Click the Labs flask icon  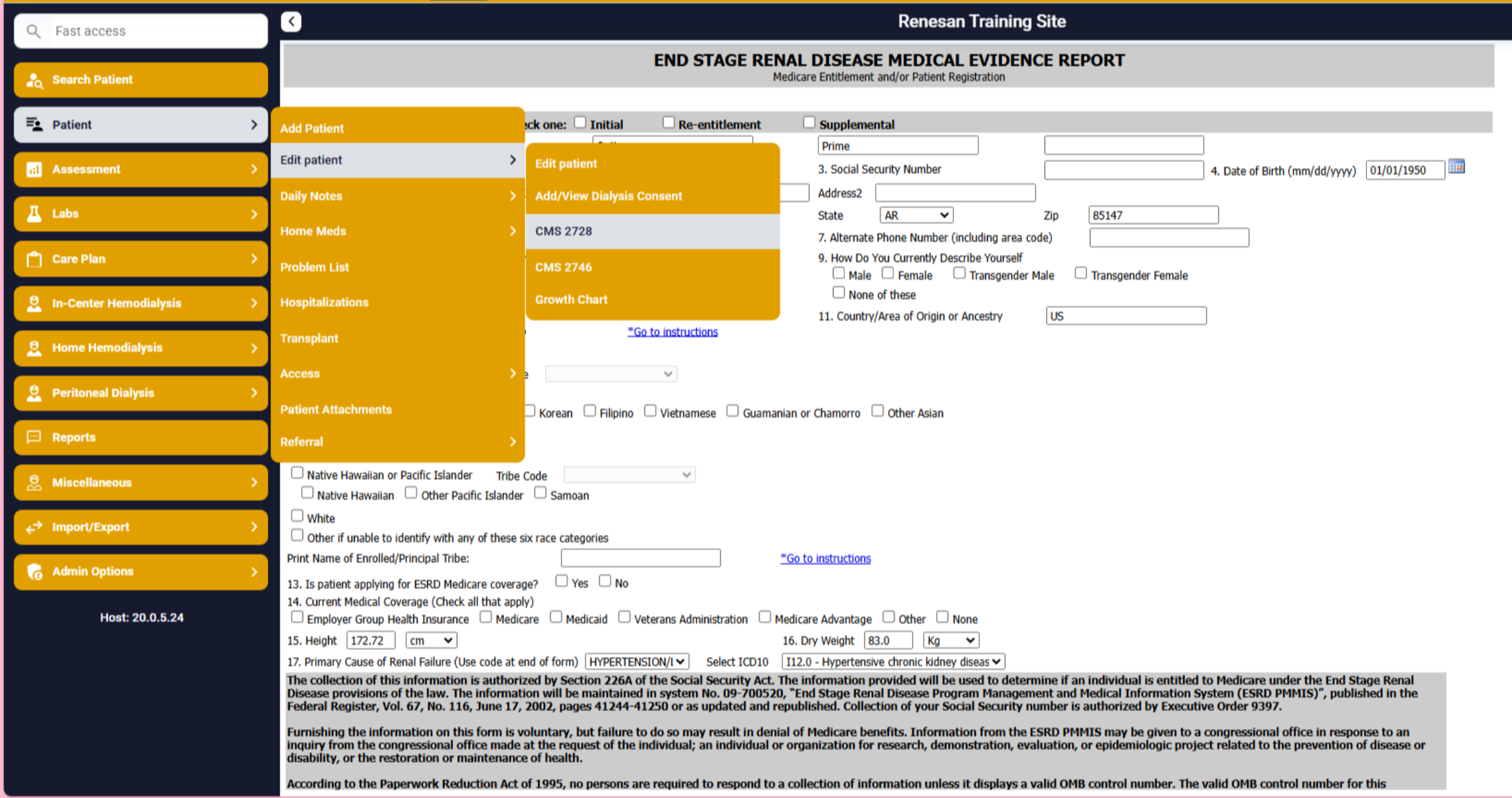[34, 214]
